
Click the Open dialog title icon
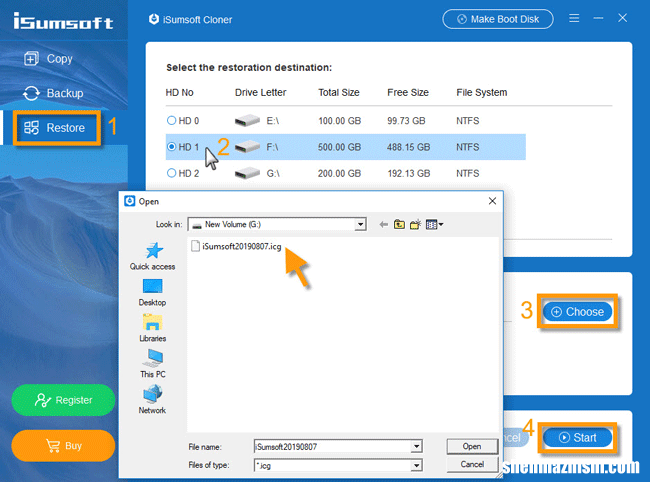point(130,201)
